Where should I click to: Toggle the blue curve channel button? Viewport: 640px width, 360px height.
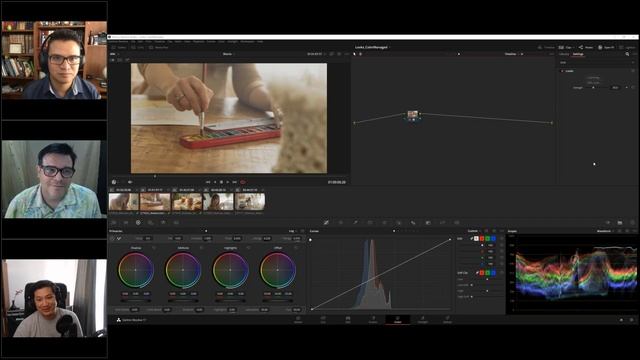click(493, 238)
